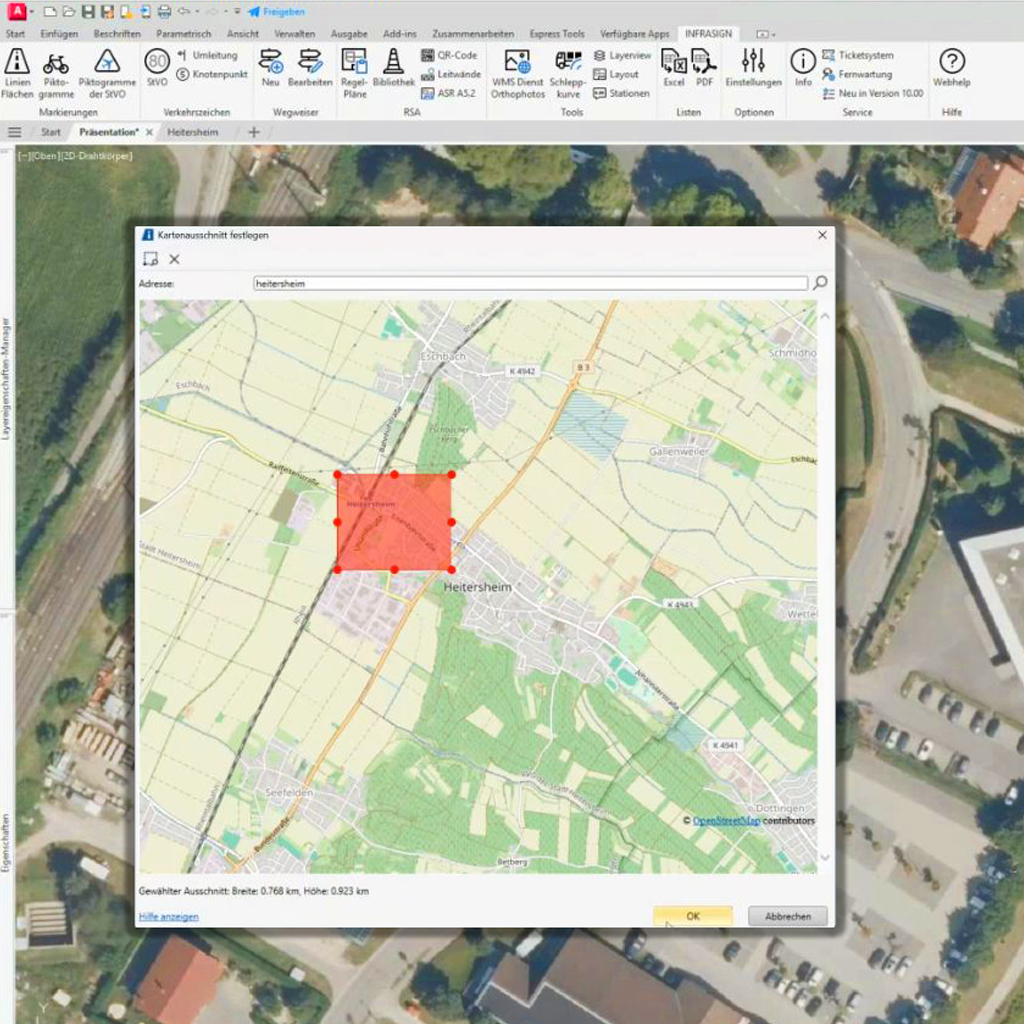Viewport: 1024px width, 1024px height.
Task: Export the list to Excel
Action: (674, 69)
